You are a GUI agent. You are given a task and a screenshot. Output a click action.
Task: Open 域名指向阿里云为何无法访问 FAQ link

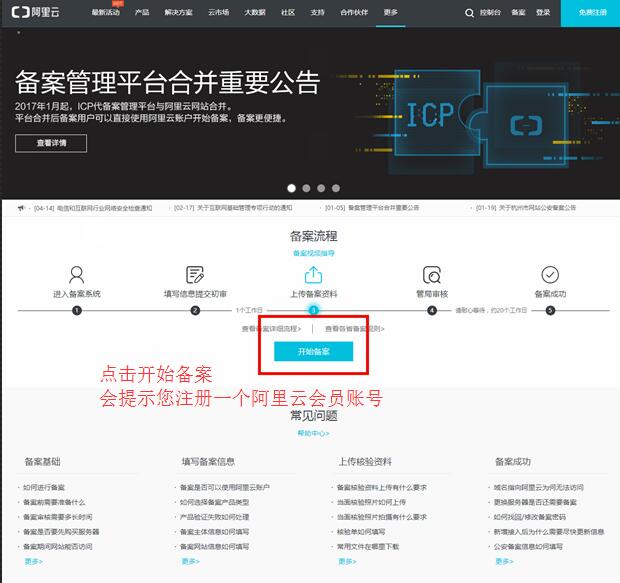click(539, 487)
